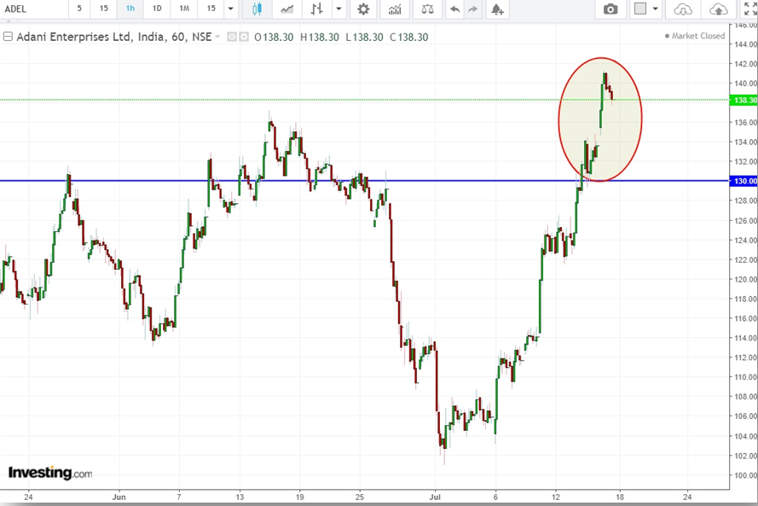Click the alert bell-plus icon

coord(497,9)
